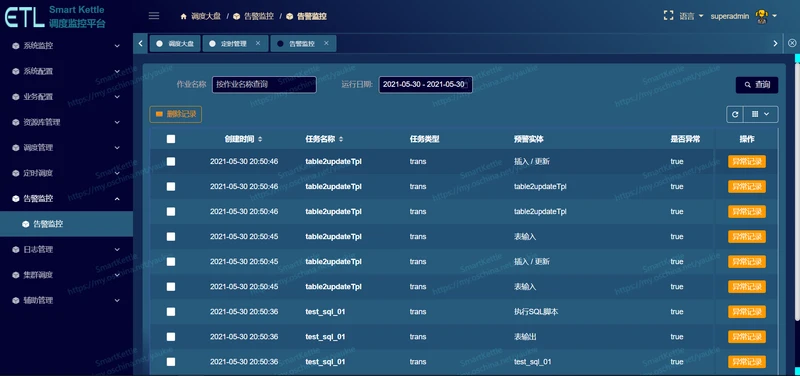This screenshot has width=800, height=376.
Task: Expand the 定时调度 menu chevron
Action: [x=117, y=173]
